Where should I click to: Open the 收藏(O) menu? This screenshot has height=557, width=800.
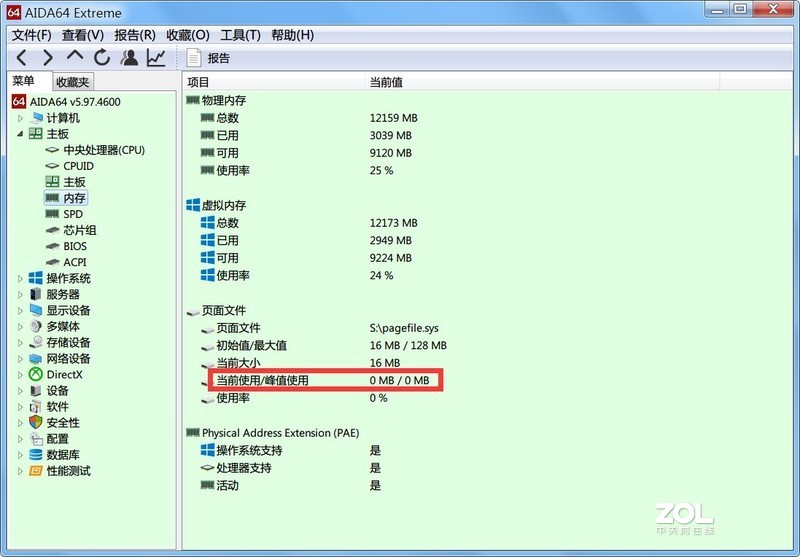click(188, 35)
